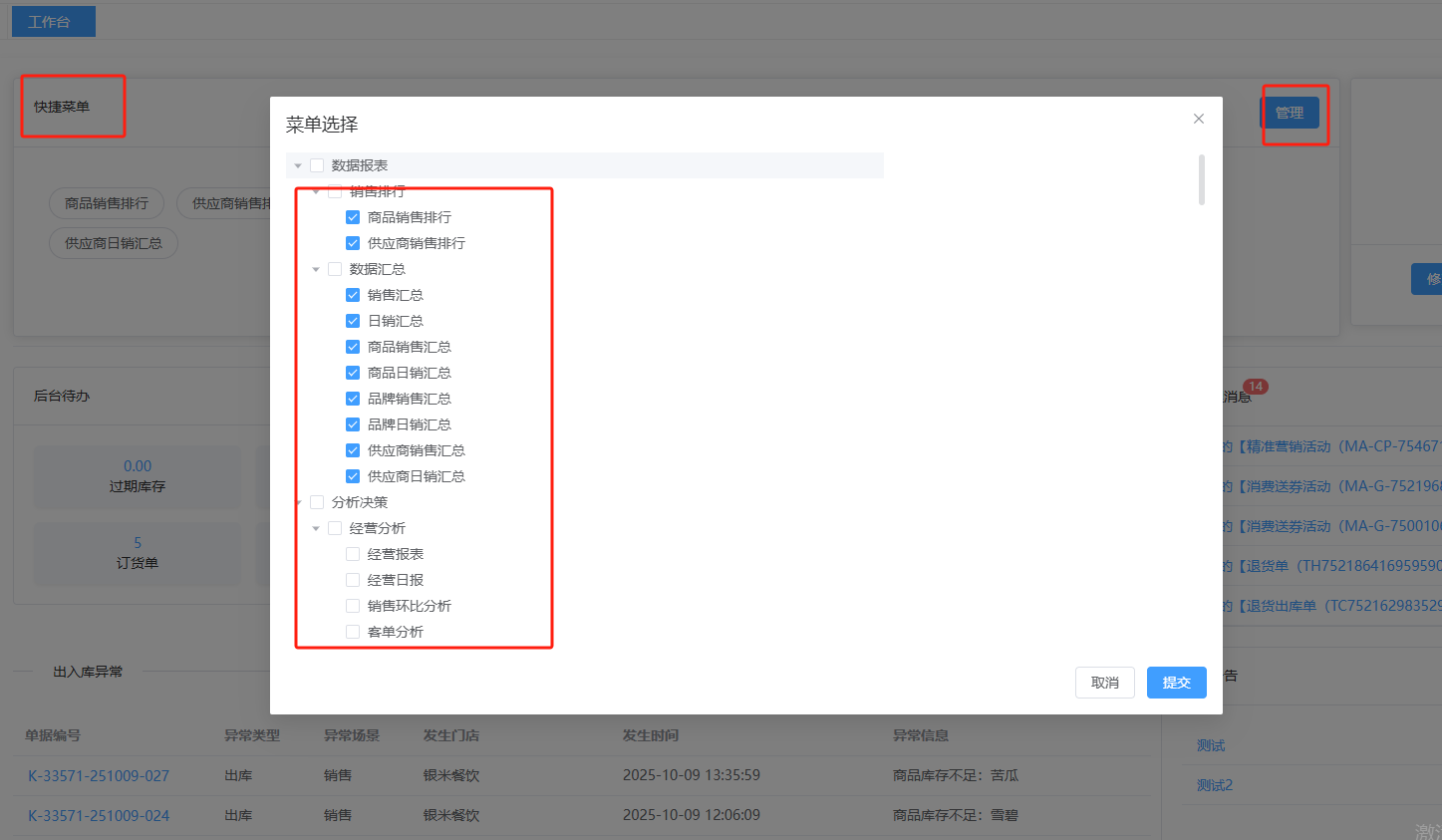Open document link K-33571-251009-024
This screenshot has height=840, width=1442.
tap(99, 815)
